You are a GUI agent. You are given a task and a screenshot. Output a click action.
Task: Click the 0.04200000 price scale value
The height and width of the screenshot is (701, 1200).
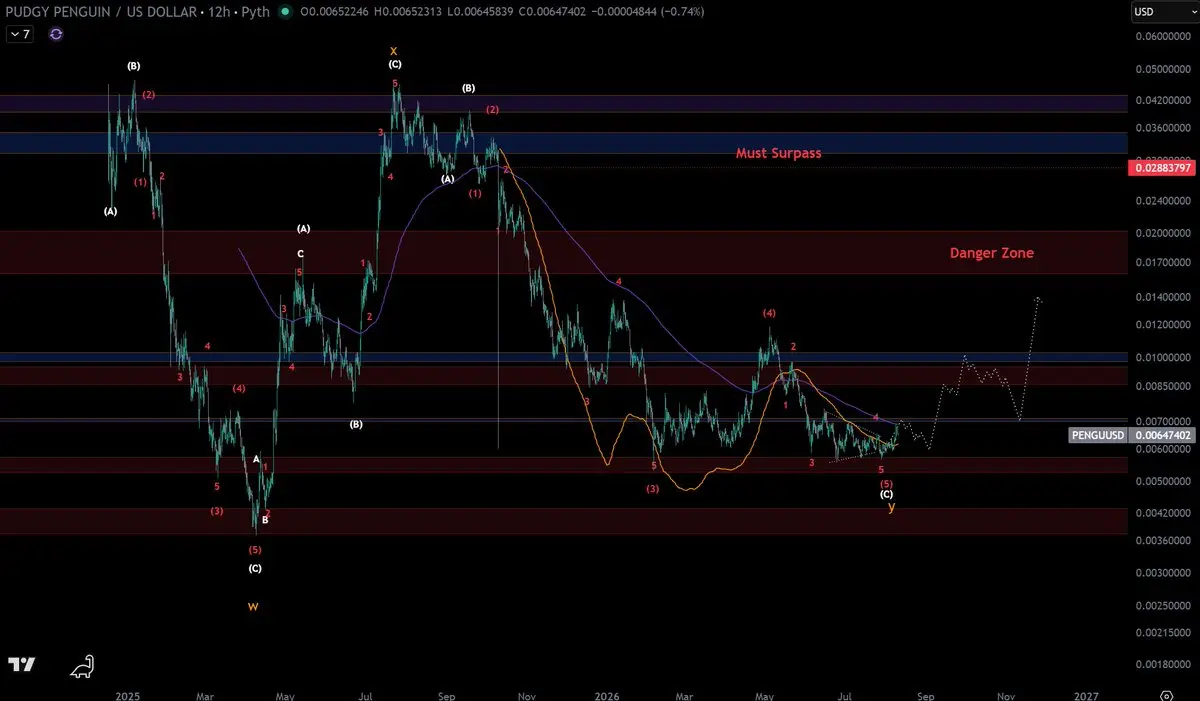click(x=1163, y=101)
